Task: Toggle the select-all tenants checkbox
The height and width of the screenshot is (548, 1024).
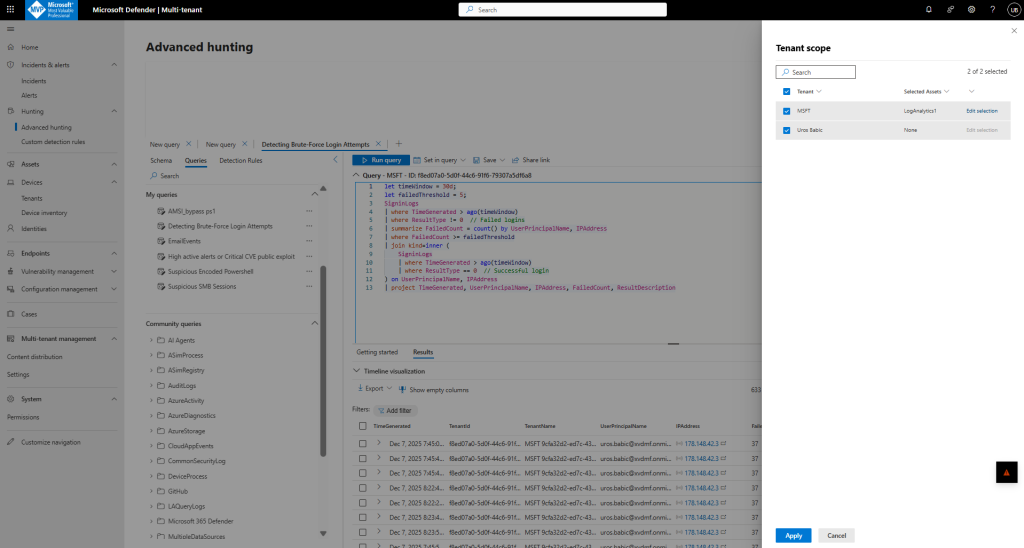Action: (x=787, y=91)
